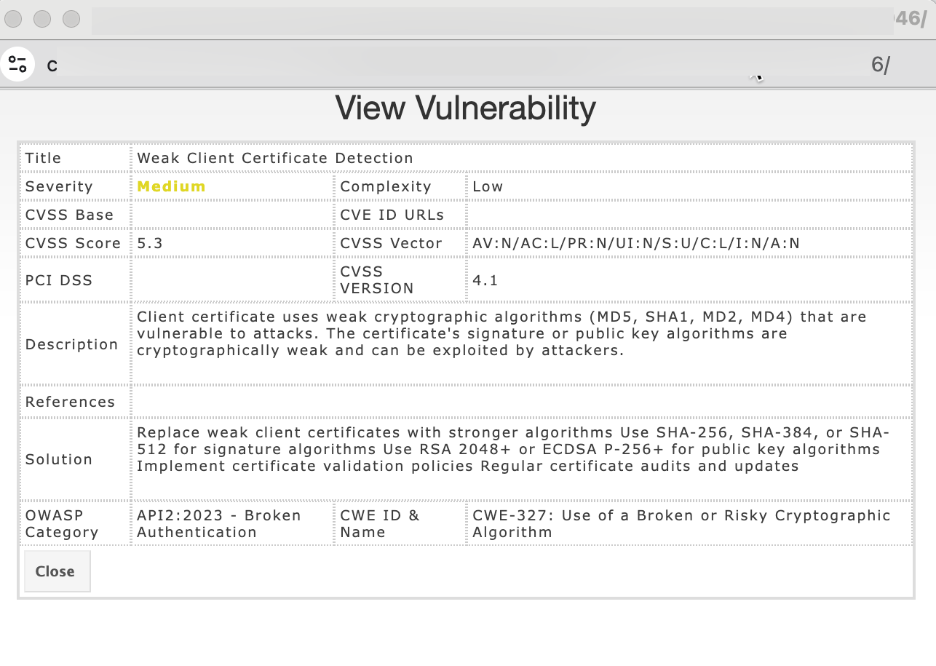Click the site information icon in address bar
This screenshot has width=936, height=666.
click(17, 65)
